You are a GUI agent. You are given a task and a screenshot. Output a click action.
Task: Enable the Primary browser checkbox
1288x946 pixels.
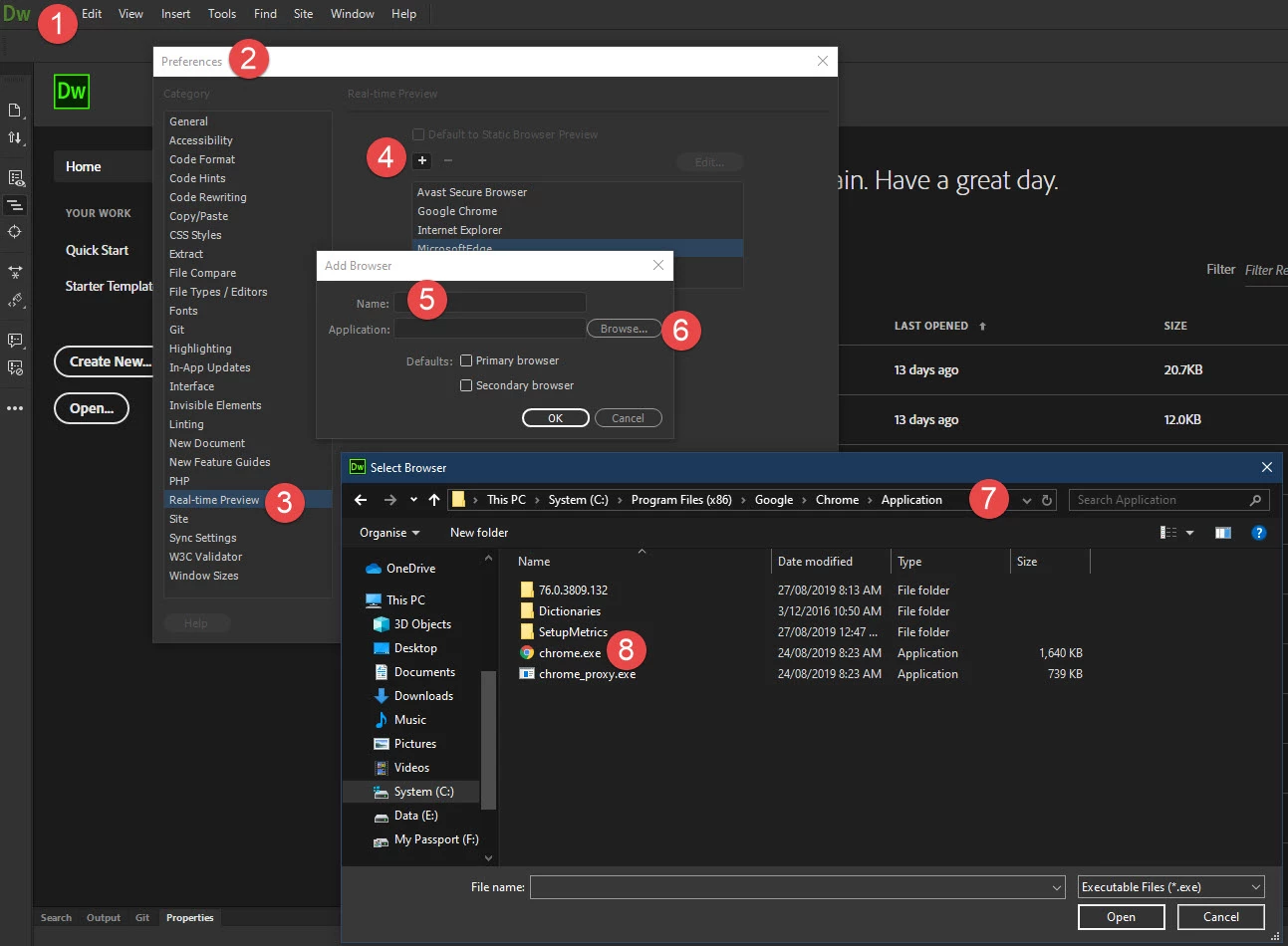tap(466, 360)
